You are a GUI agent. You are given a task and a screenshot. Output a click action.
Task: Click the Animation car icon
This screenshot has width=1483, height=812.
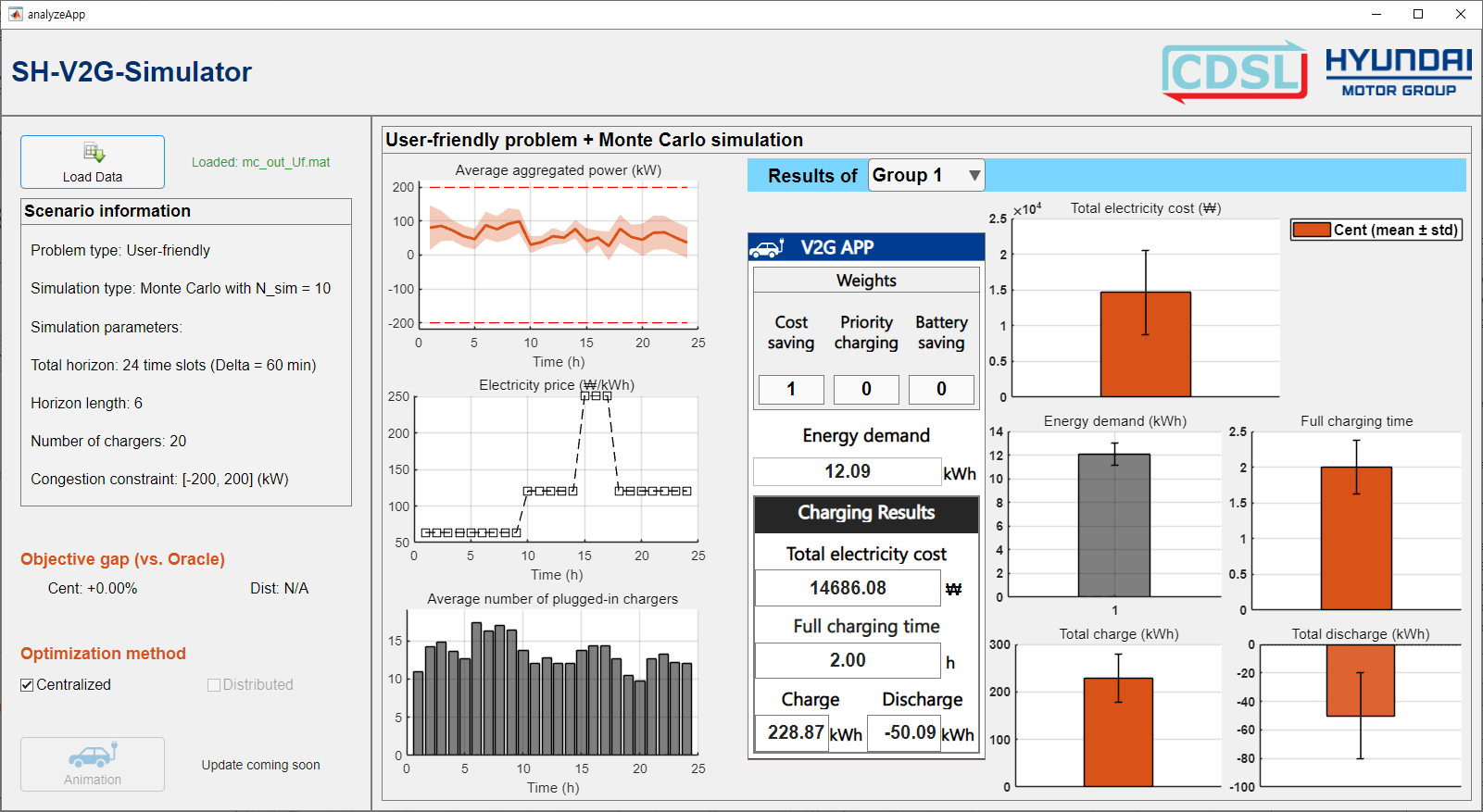(93, 756)
